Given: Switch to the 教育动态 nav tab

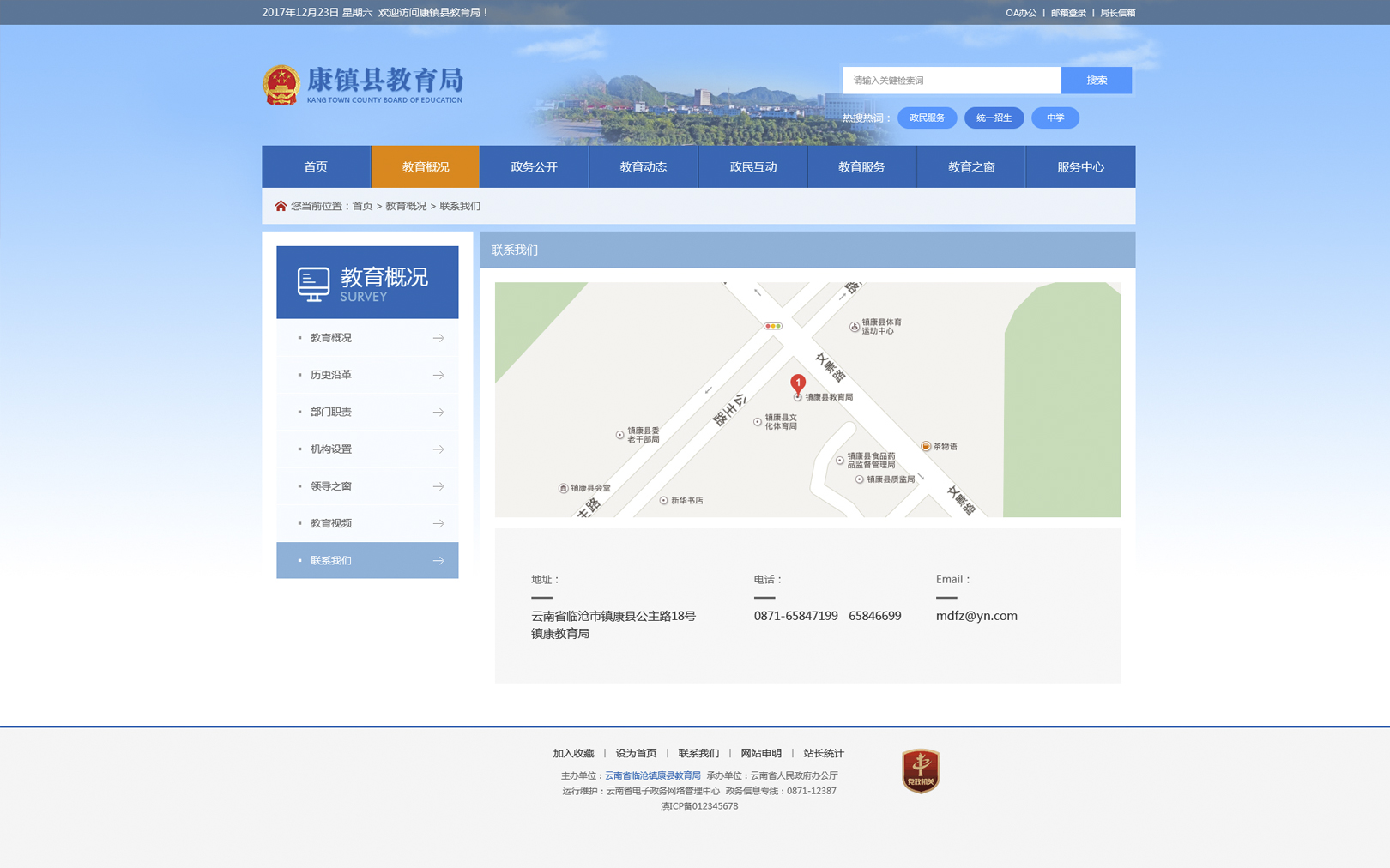Looking at the screenshot, I should (643, 167).
